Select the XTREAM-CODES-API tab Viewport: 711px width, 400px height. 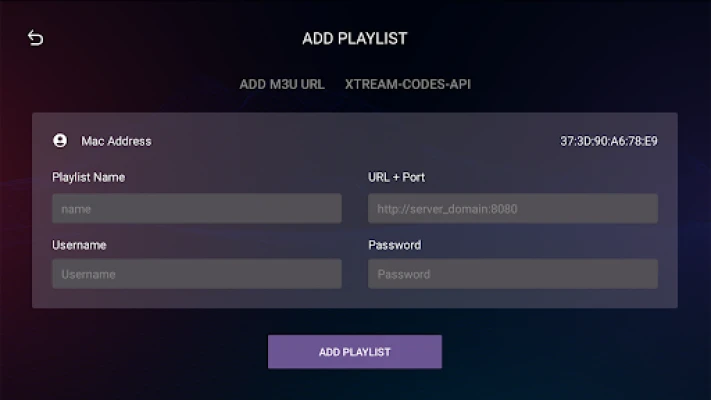(408, 84)
